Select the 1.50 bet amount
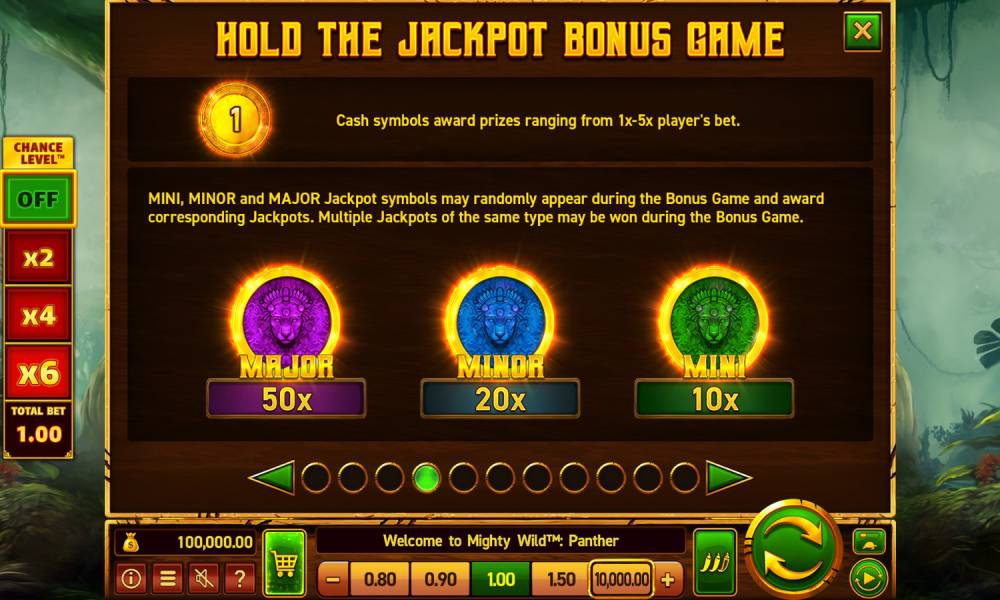Screen dimensions: 1000x600 [561, 579]
